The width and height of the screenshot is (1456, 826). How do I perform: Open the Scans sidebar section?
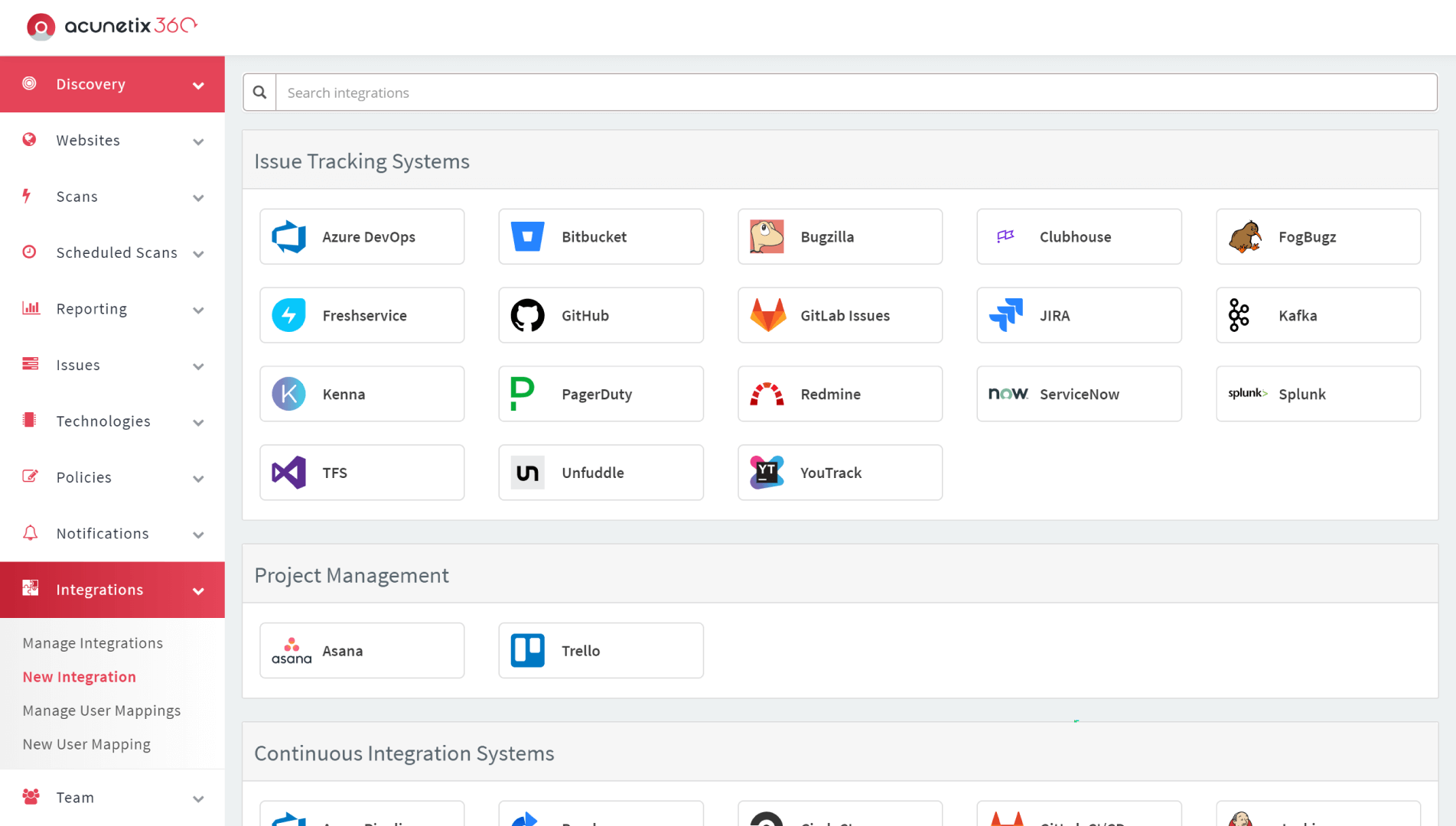tap(112, 197)
